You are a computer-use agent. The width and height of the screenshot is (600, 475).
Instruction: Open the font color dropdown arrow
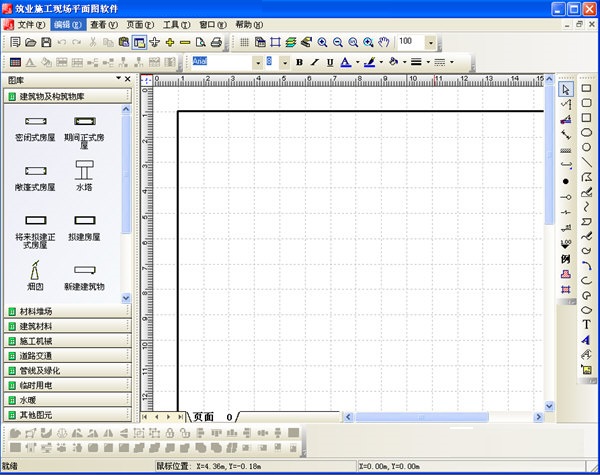coord(358,62)
